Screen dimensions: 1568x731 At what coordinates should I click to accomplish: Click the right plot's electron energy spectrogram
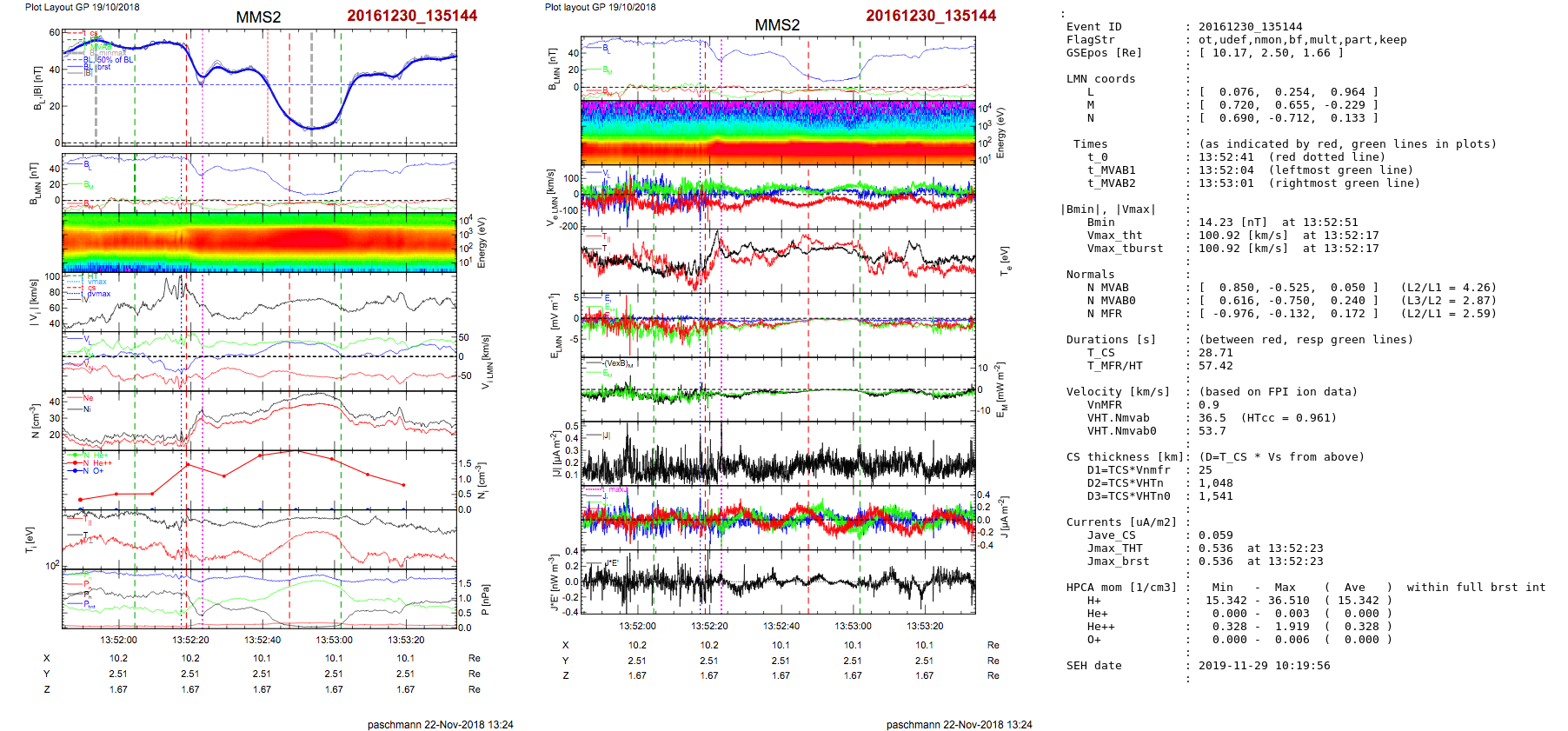pyautogui.click(x=778, y=132)
